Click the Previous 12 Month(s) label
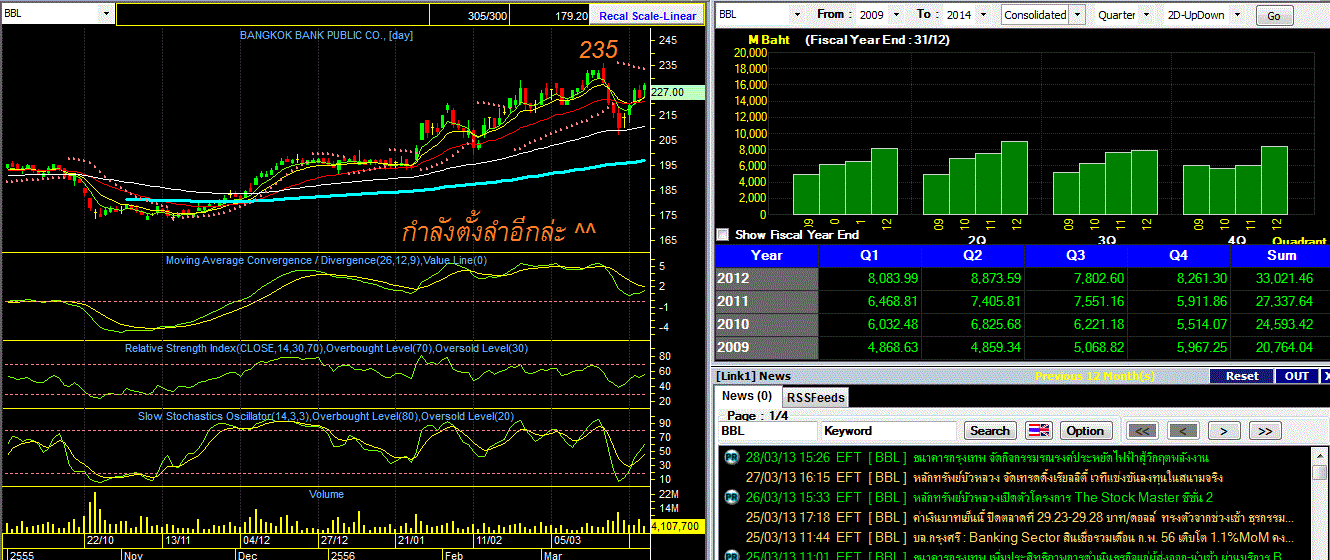 tap(1095, 376)
